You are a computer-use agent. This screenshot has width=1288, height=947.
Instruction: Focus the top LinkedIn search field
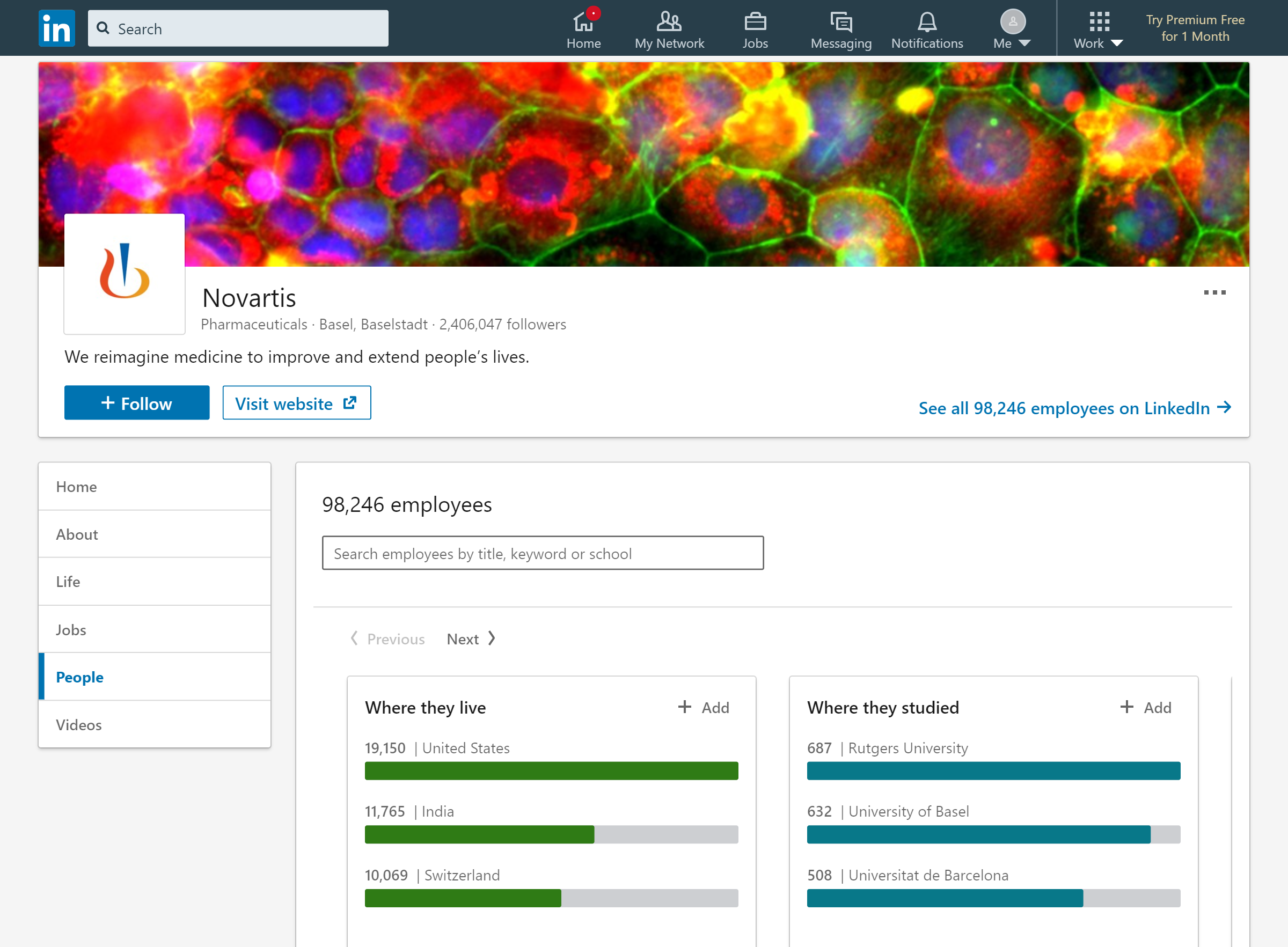(x=238, y=28)
